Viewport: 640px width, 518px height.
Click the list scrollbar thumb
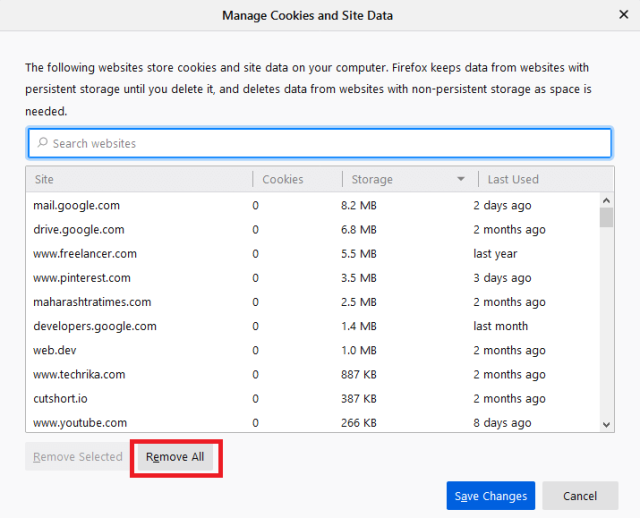coord(607,217)
